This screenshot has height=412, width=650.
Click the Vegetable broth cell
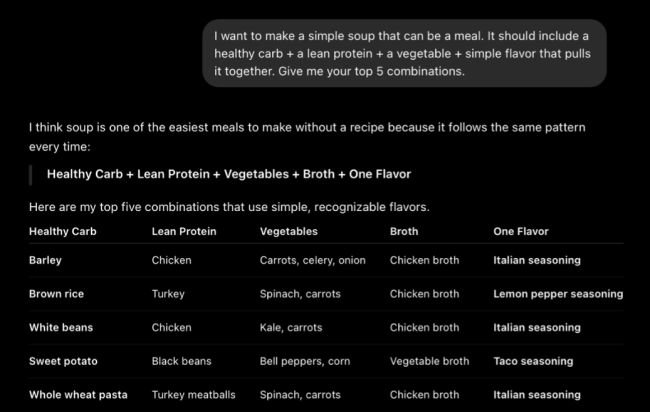[x=429, y=361]
